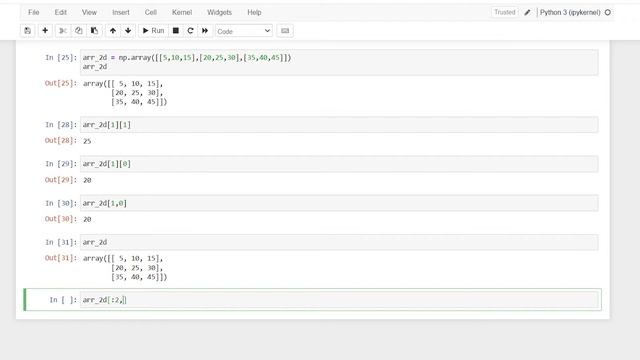The height and width of the screenshot is (360, 640).
Task: Click into cell In [25] defining arr_2d
Action: pyautogui.click(x=339, y=62)
